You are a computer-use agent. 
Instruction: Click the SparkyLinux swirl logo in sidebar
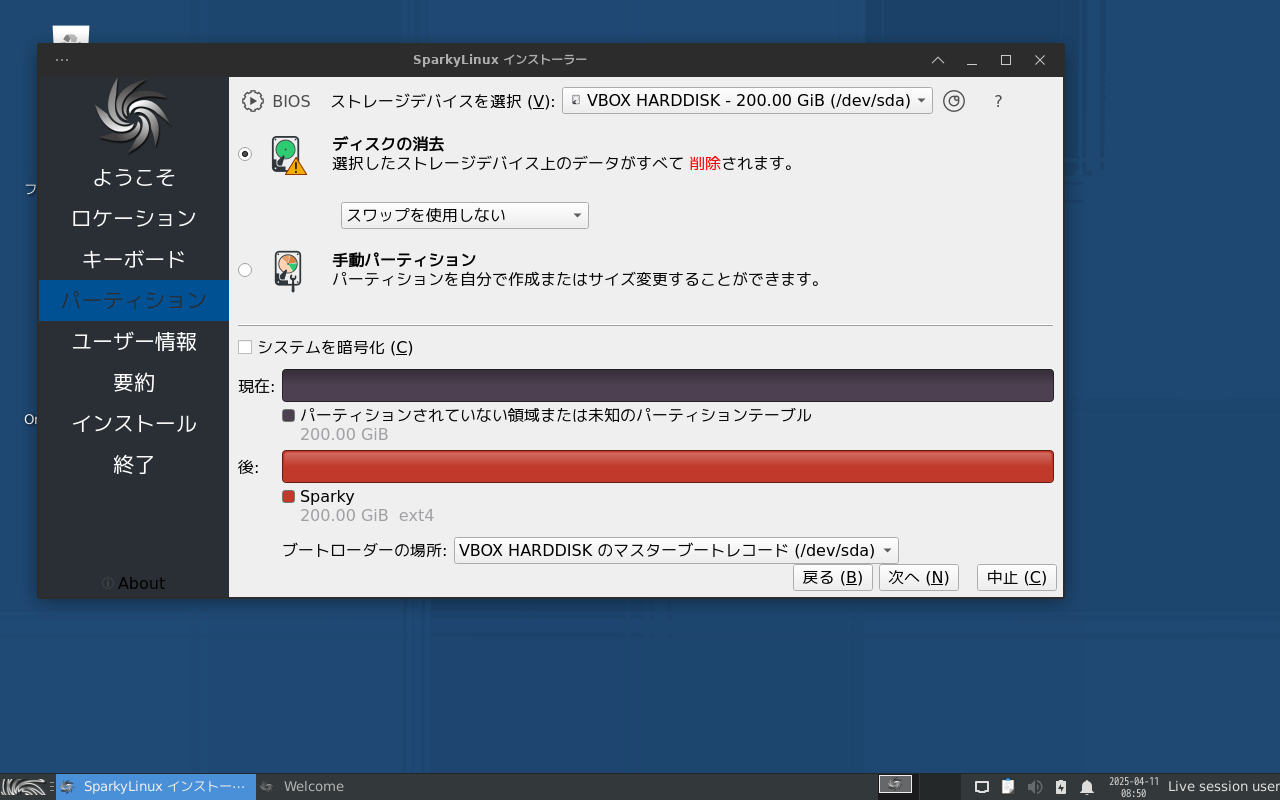click(x=133, y=116)
